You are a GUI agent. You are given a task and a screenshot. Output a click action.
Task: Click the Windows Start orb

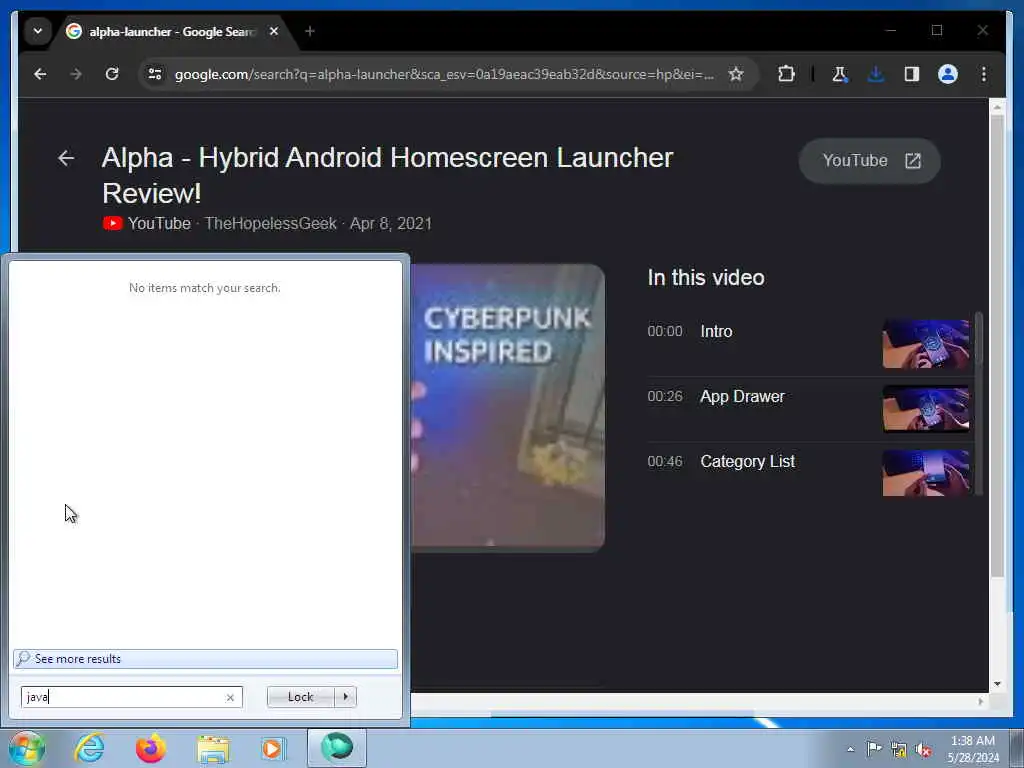tap(26, 748)
